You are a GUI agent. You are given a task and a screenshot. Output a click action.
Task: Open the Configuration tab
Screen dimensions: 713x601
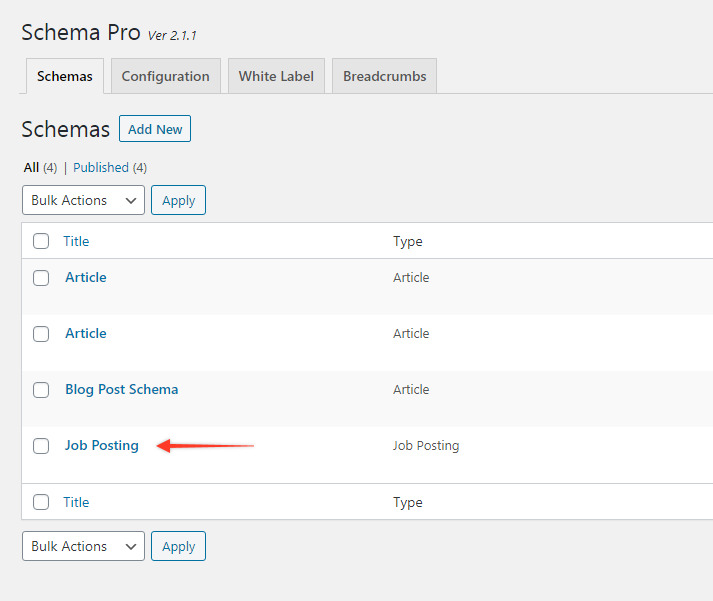tap(165, 76)
